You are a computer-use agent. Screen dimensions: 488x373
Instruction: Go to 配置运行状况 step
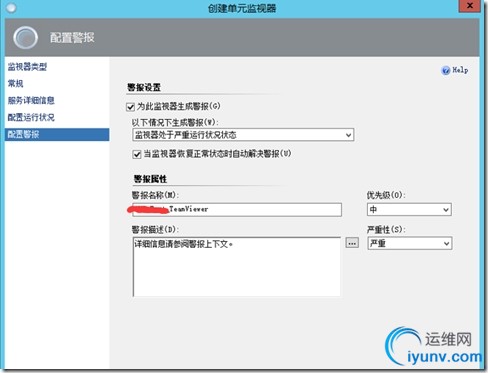(x=31, y=117)
